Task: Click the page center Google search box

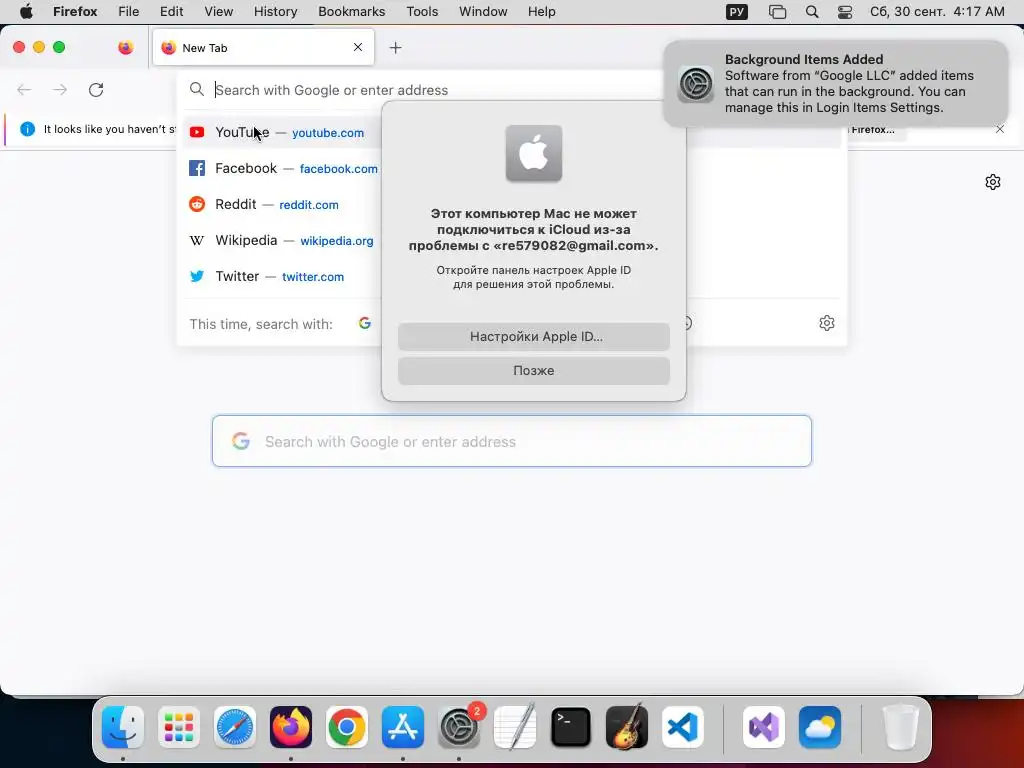Action: pyautogui.click(x=512, y=441)
